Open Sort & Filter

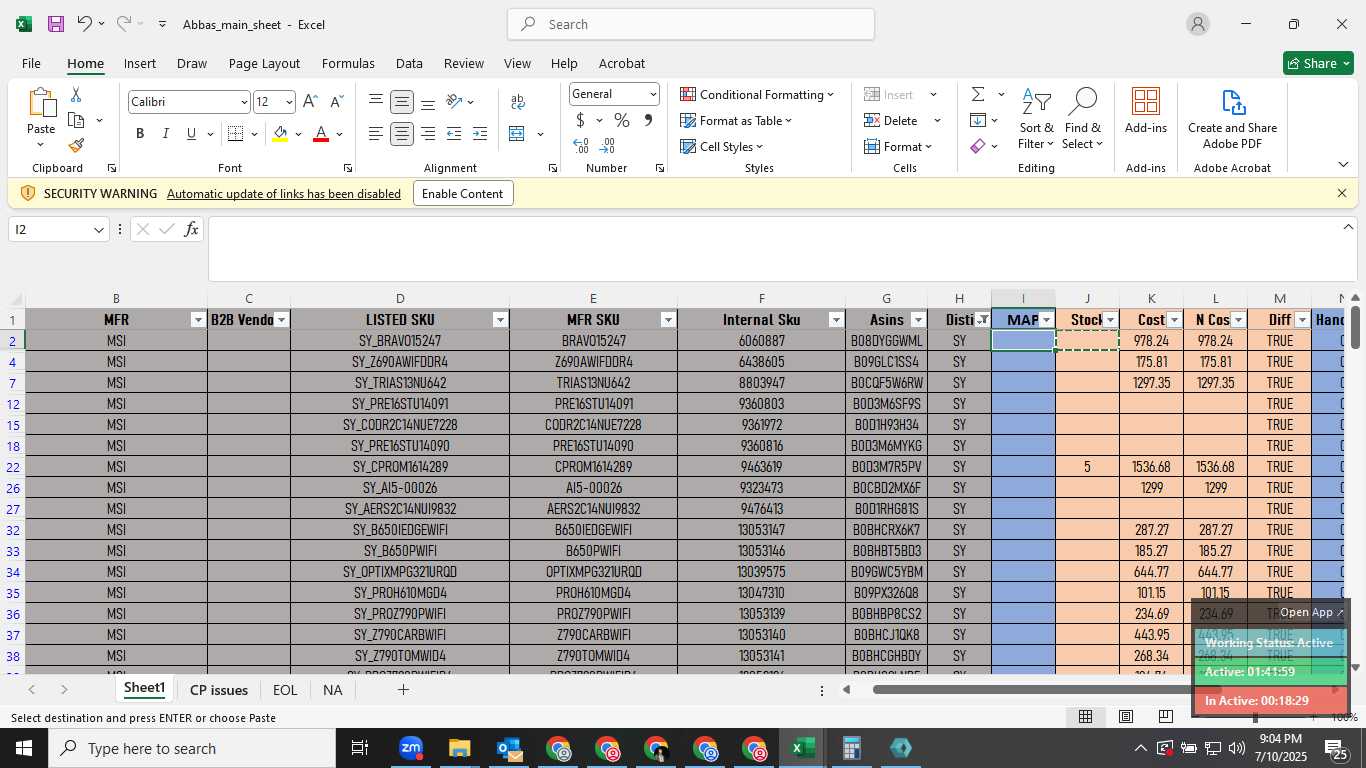[x=1036, y=119]
